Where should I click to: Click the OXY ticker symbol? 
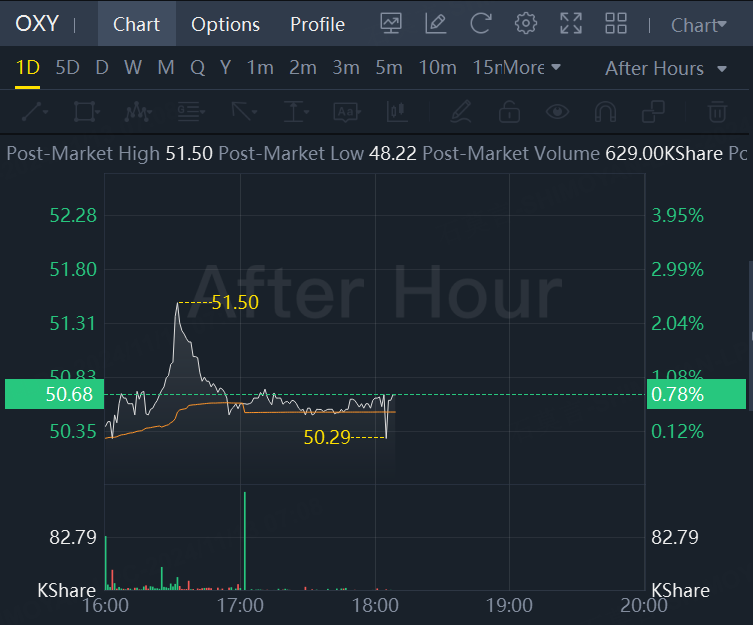tap(37, 24)
